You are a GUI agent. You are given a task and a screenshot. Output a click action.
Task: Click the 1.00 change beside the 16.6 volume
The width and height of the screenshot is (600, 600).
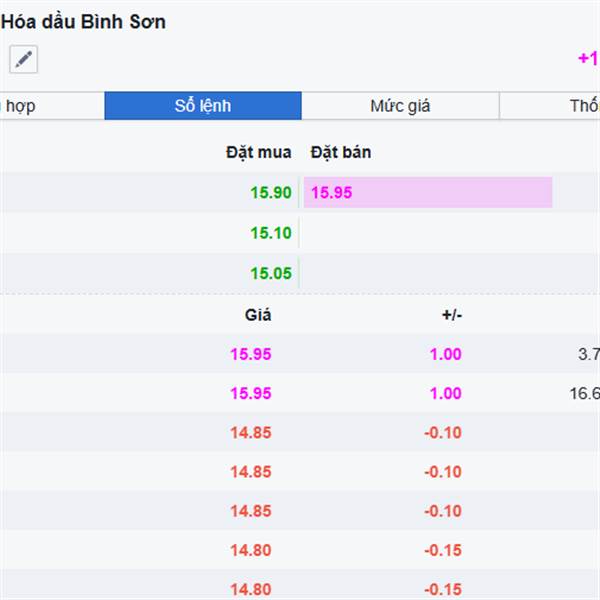(x=446, y=394)
